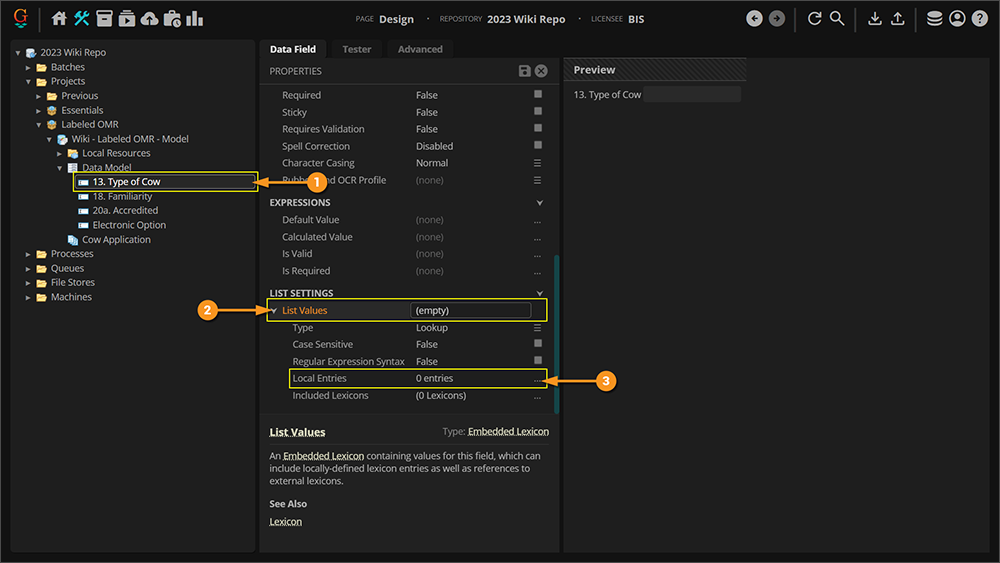1000x563 pixels.
Task: Open the Character Casing dropdown menu
Action: click(x=537, y=163)
